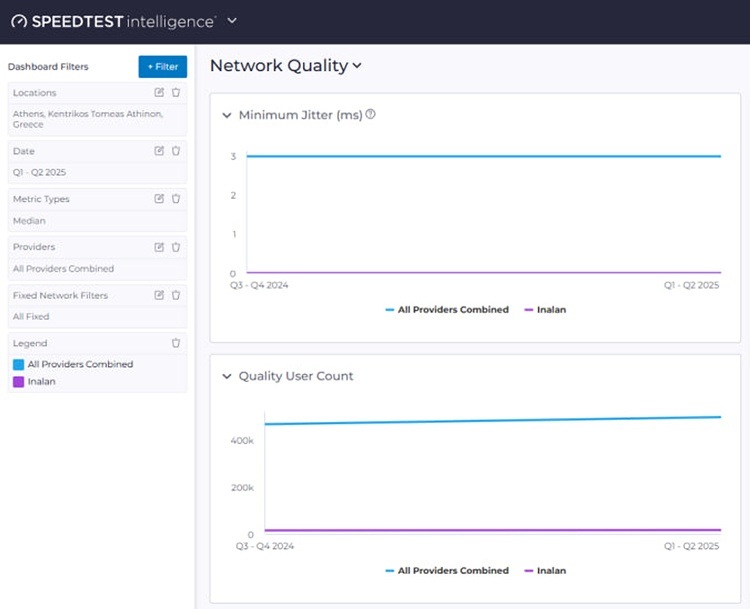Open Speedtest Intelligence product menu chevron
The height and width of the screenshot is (609, 750).
(233, 21)
